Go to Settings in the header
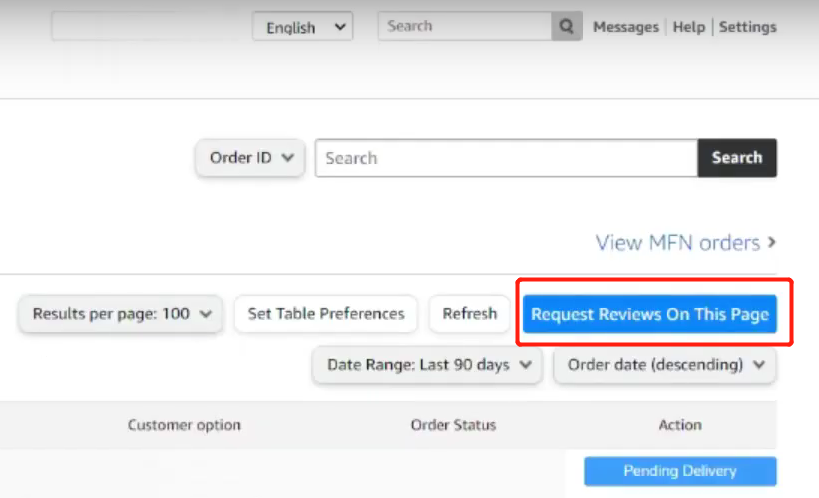This screenshot has width=819, height=498. (747, 27)
